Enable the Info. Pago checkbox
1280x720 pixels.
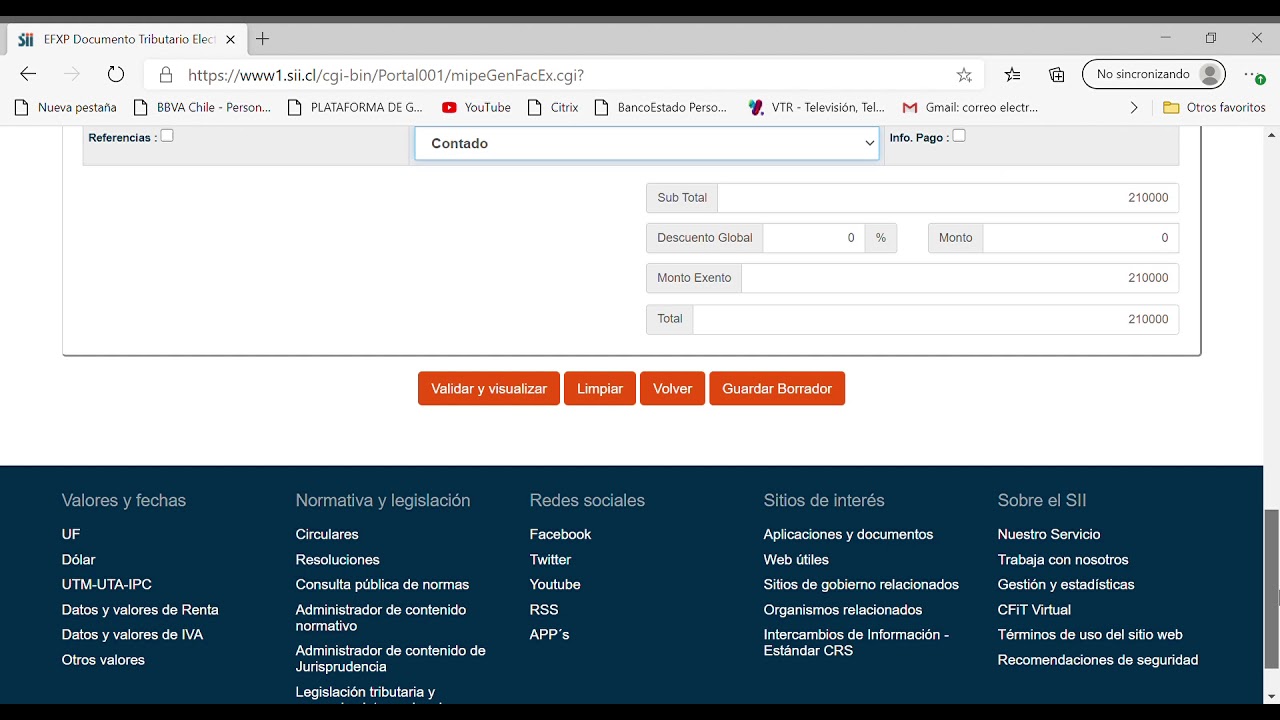[959, 136]
